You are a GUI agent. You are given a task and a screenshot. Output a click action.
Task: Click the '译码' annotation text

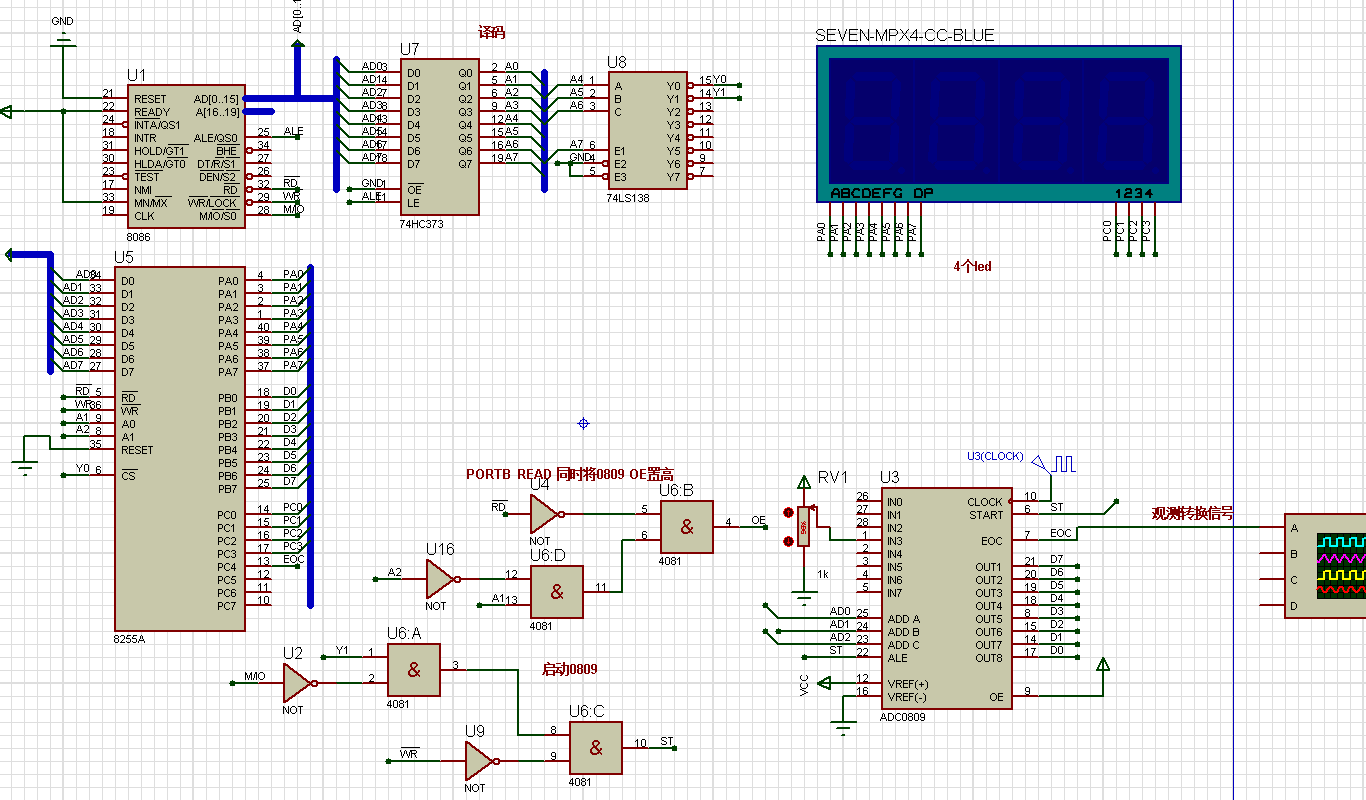click(x=493, y=34)
